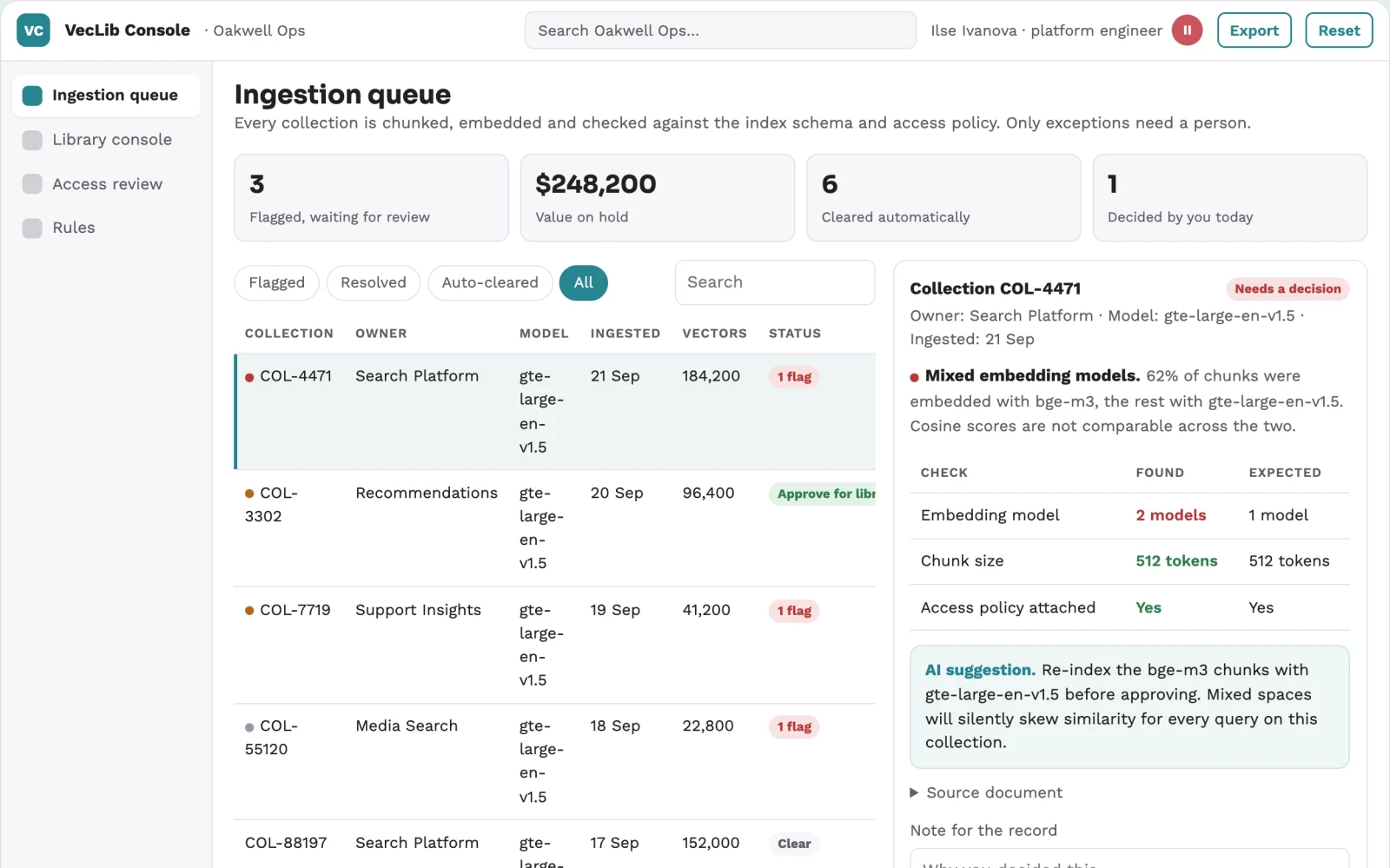The height and width of the screenshot is (868, 1390).
Task: Click the Access policy attached check row
Action: (x=1129, y=607)
